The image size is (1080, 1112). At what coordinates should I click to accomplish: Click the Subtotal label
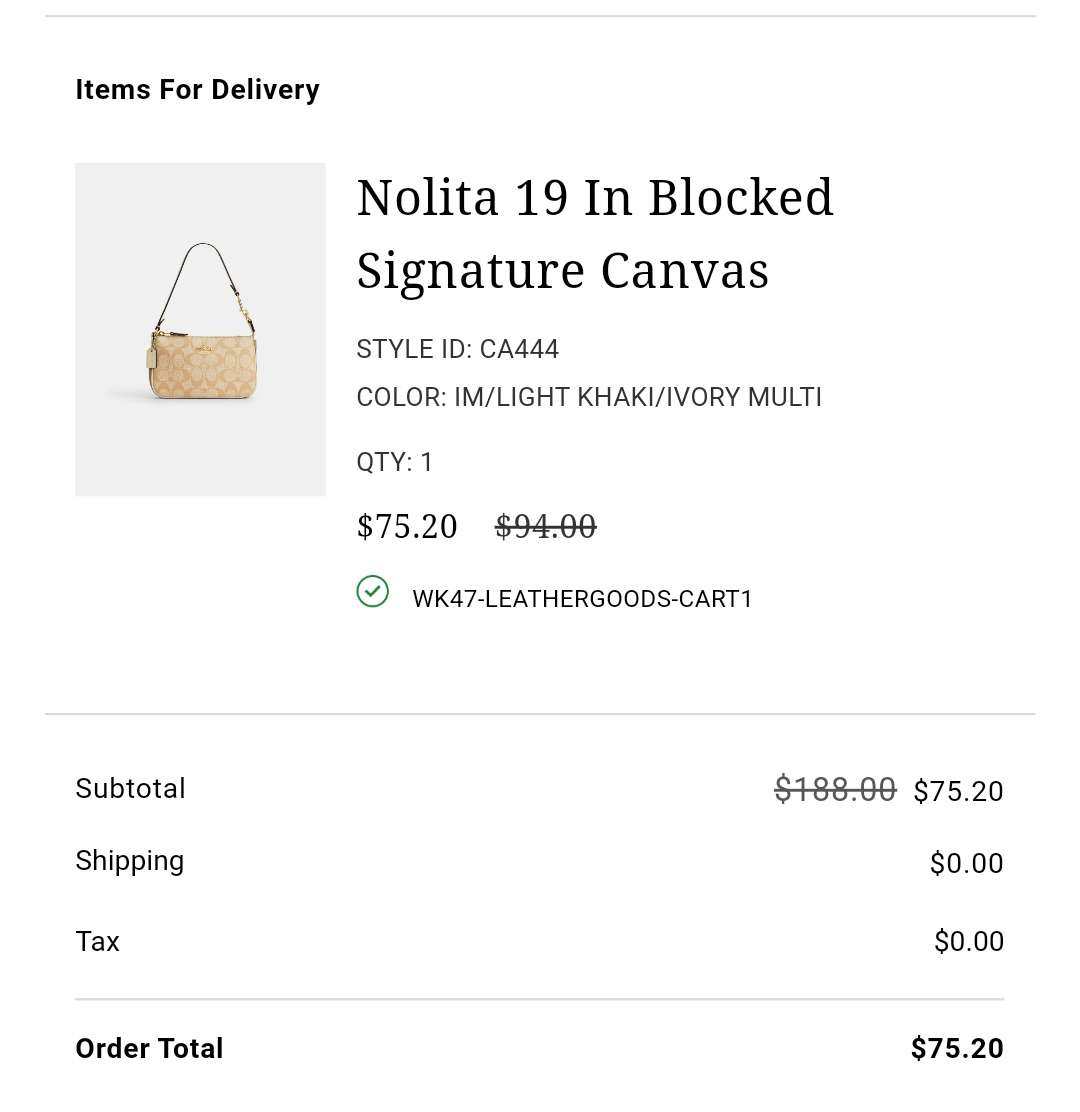pos(130,789)
